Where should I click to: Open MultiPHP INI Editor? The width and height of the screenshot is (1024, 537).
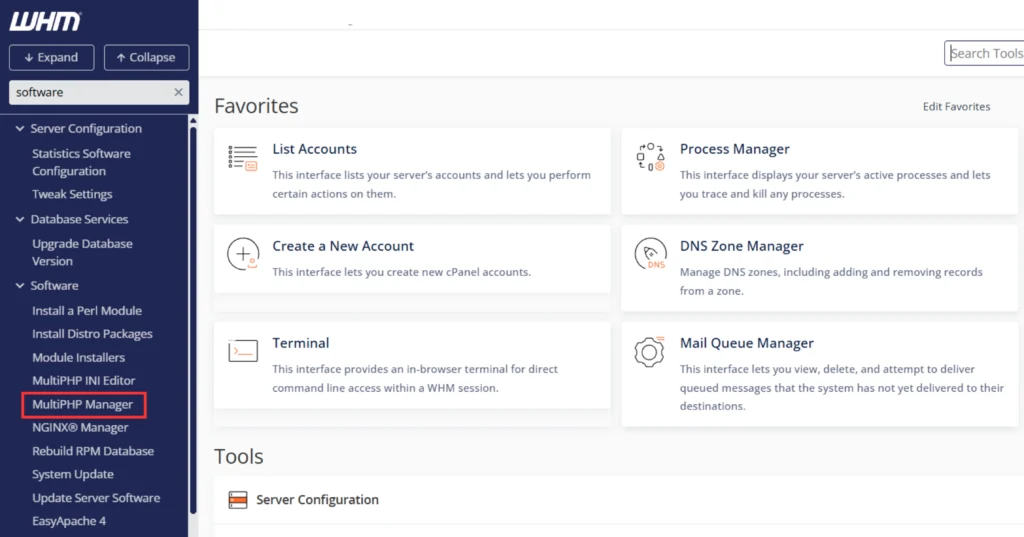tap(84, 380)
